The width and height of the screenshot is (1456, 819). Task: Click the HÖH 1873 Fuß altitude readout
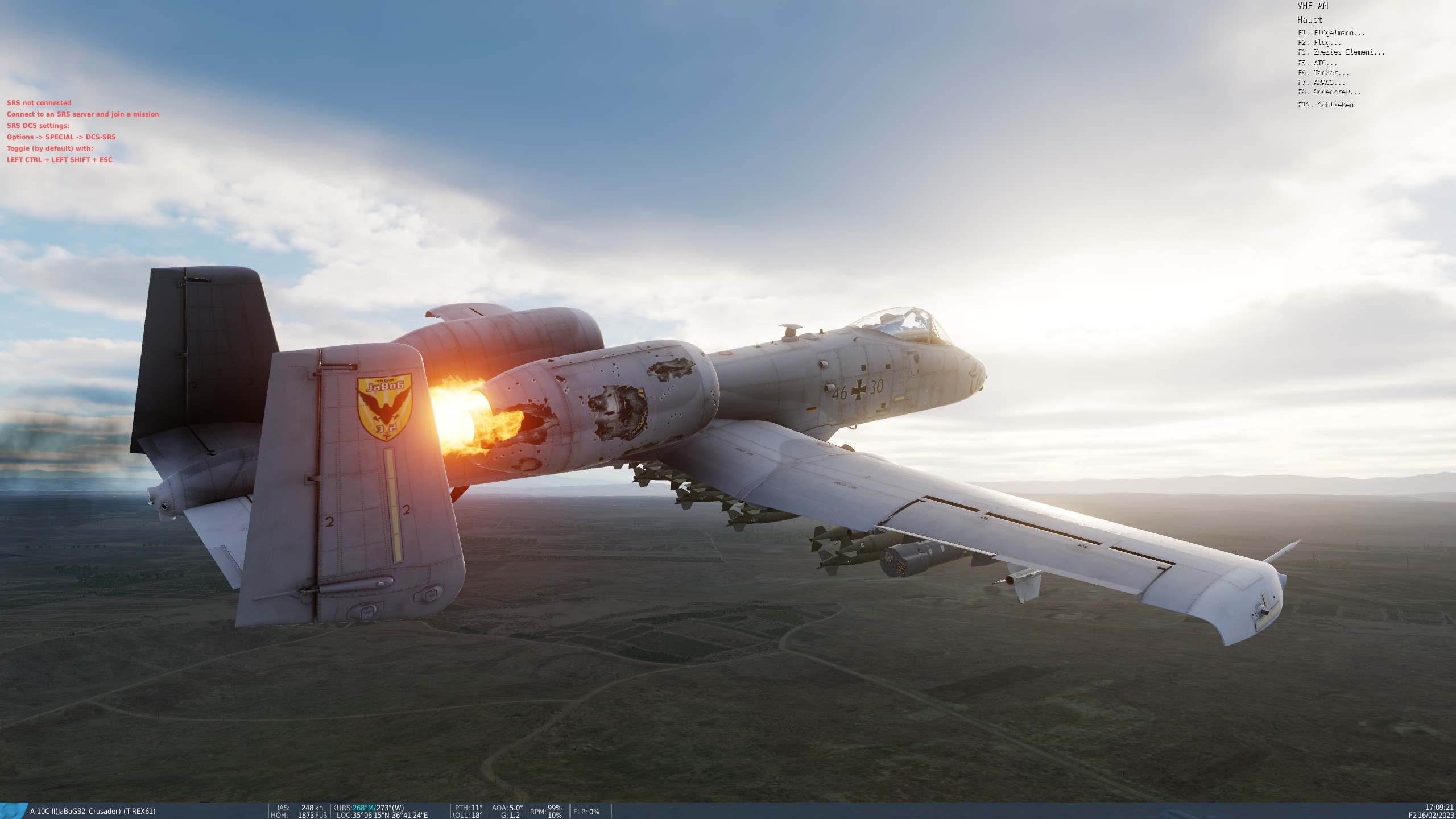(x=299, y=815)
